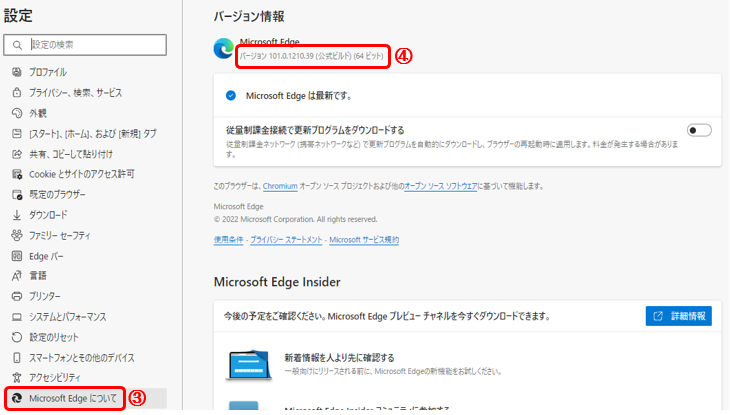Open Microsoft サービス規約 link
The height and width of the screenshot is (415, 730).
364,239
